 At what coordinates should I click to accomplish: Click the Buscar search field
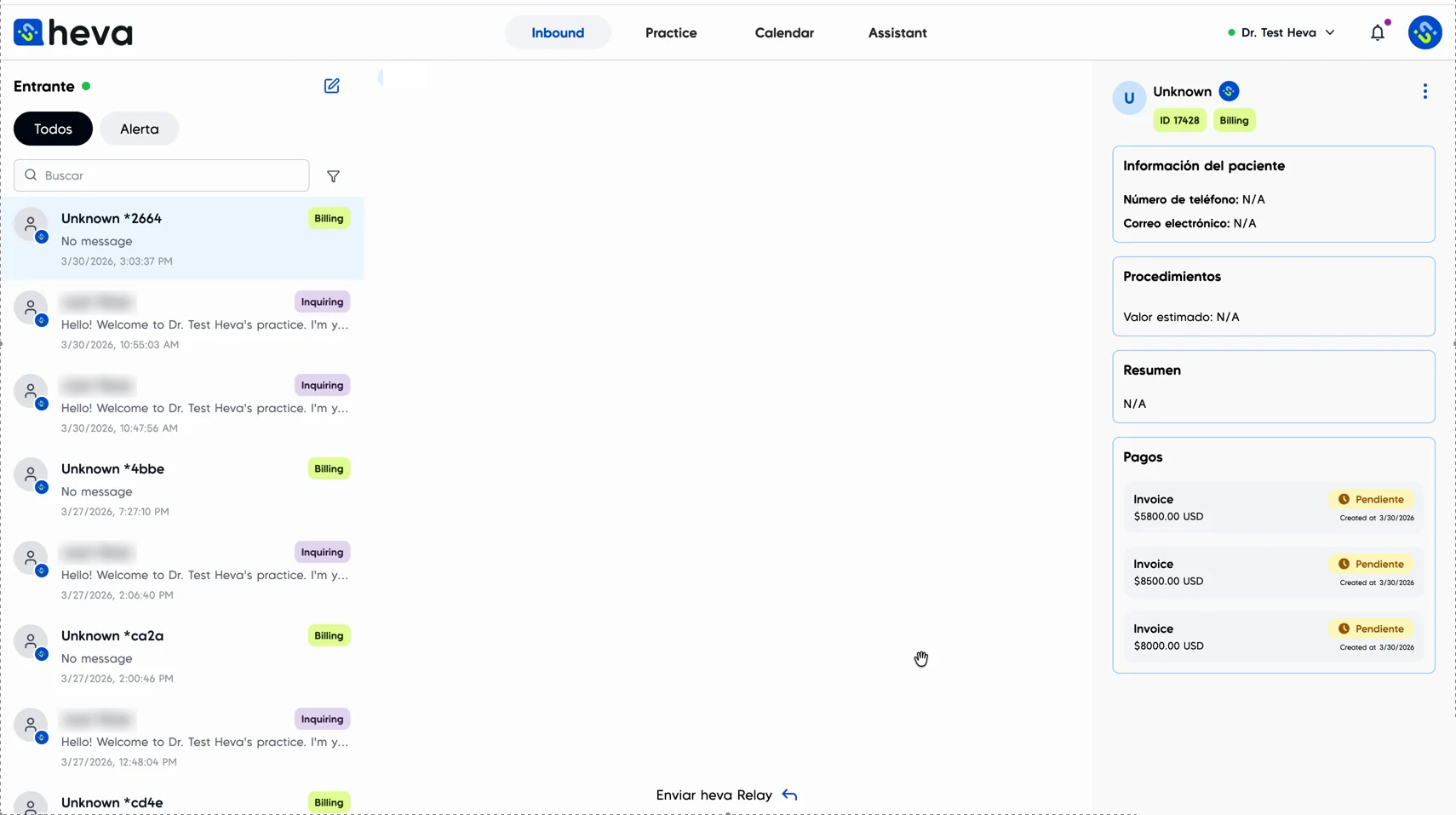(162, 175)
